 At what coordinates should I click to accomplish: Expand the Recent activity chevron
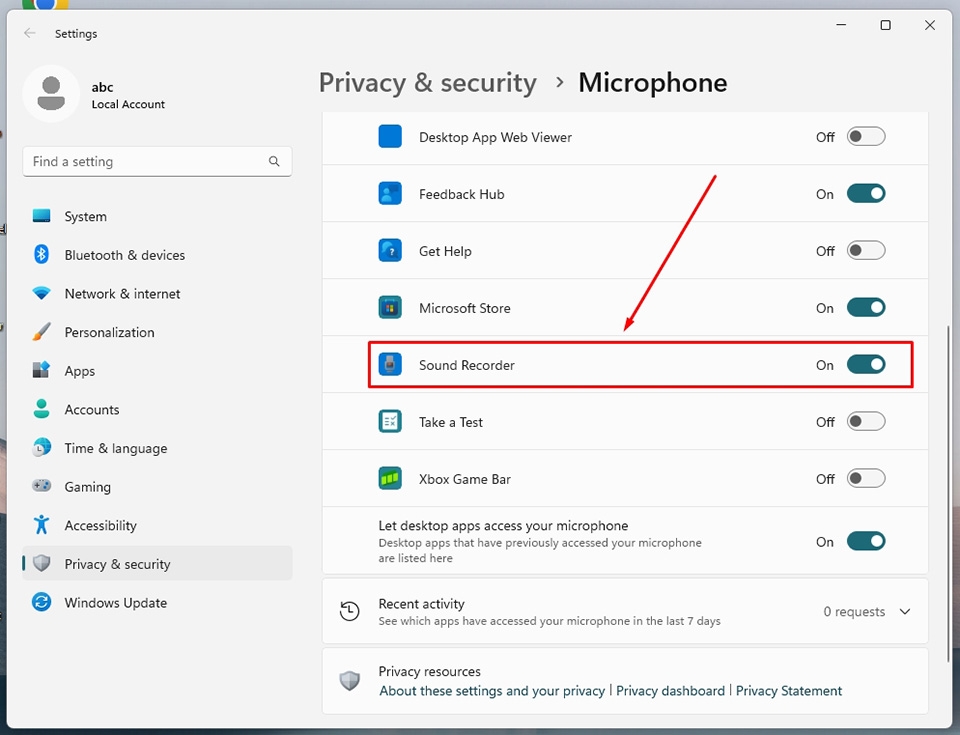click(x=905, y=611)
